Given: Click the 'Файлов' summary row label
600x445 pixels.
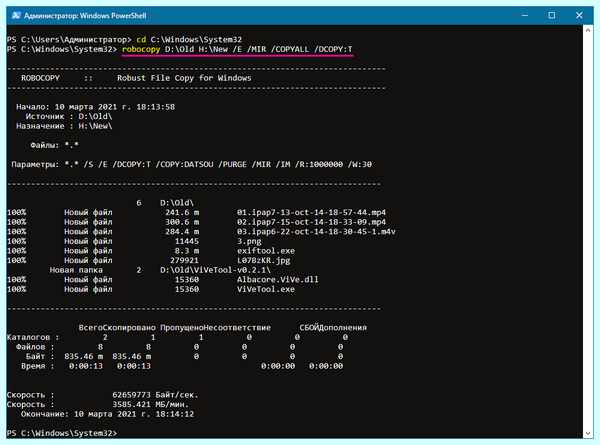Looking at the screenshot, I should click(31, 347).
